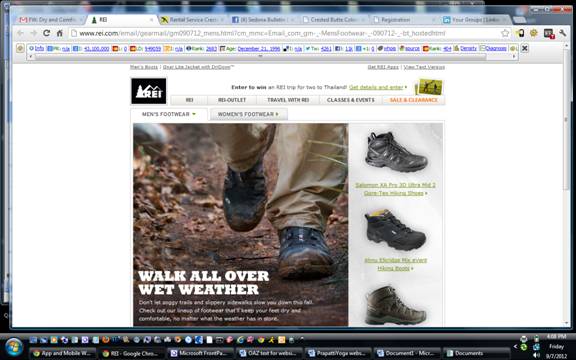The image size is (576, 360).
Task: Click the View Text Version link
Action: (424, 67)
